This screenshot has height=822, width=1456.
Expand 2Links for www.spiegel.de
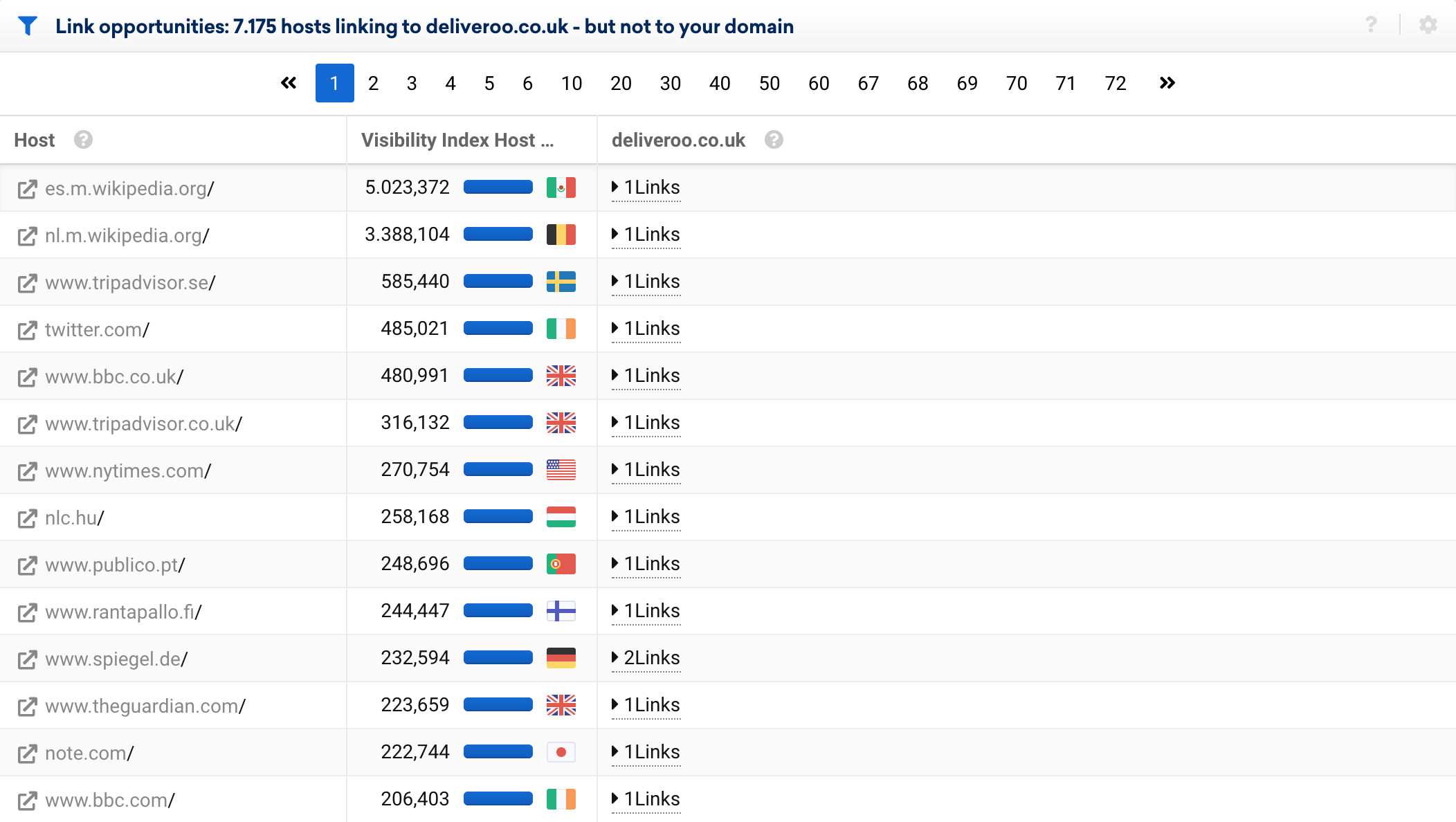coord(646,658)
